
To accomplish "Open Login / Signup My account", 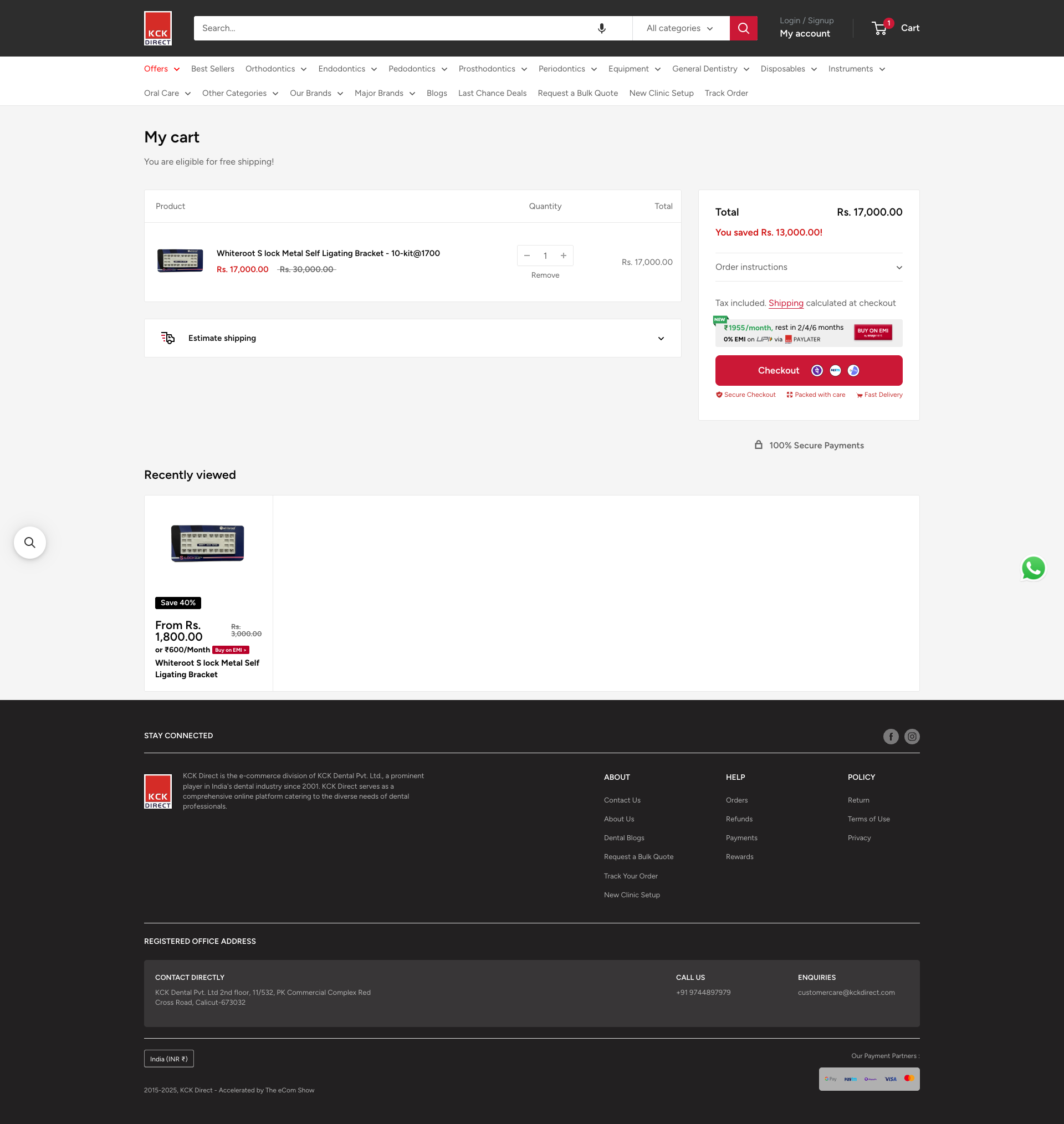I will [806, 27].
